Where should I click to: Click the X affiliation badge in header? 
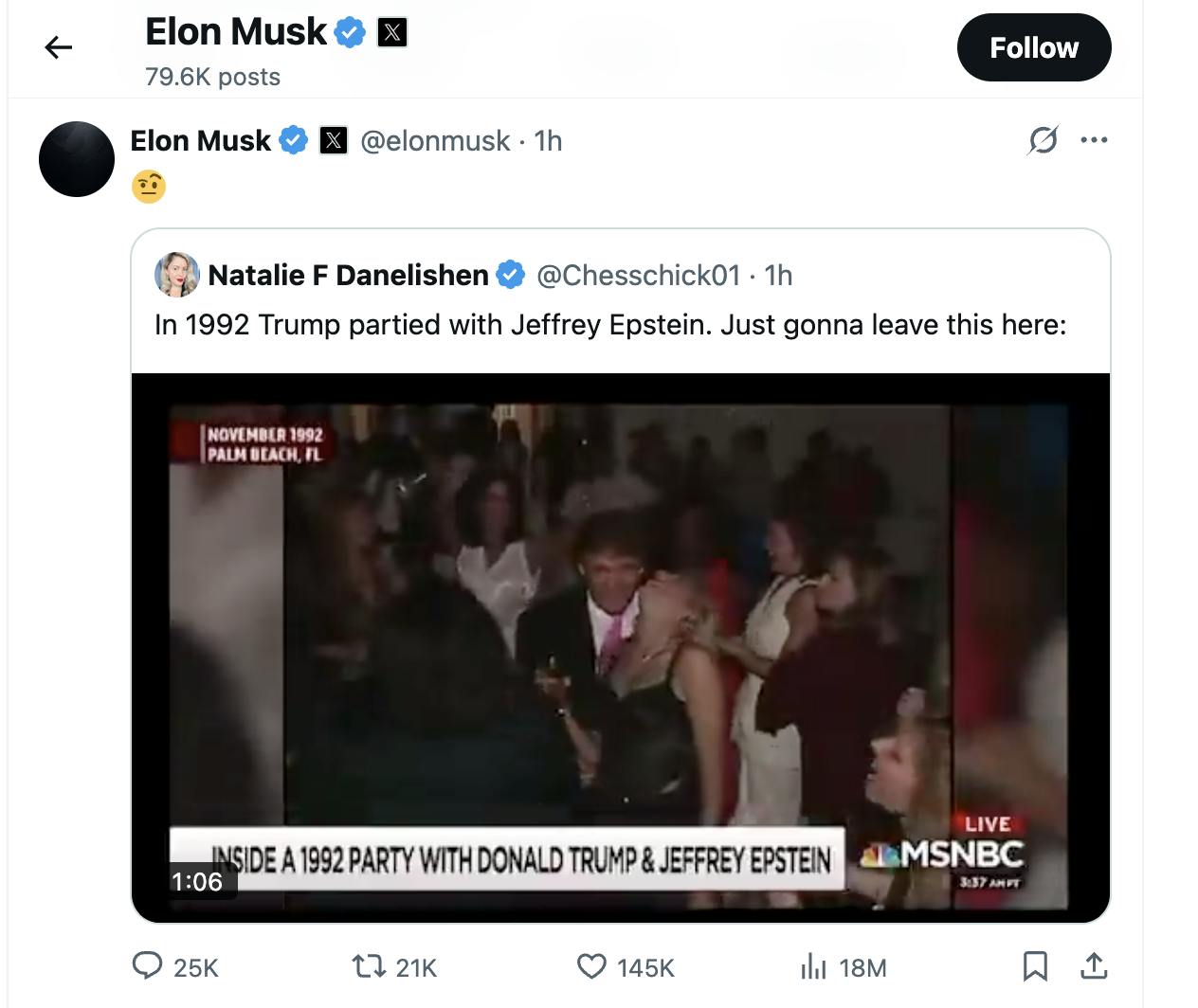(x=392, y=33)
